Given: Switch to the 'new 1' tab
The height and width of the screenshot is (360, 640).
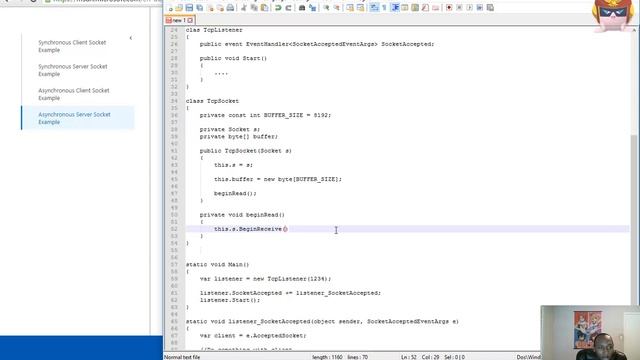Looking at the screenshot, I should [x=179, y=20].
